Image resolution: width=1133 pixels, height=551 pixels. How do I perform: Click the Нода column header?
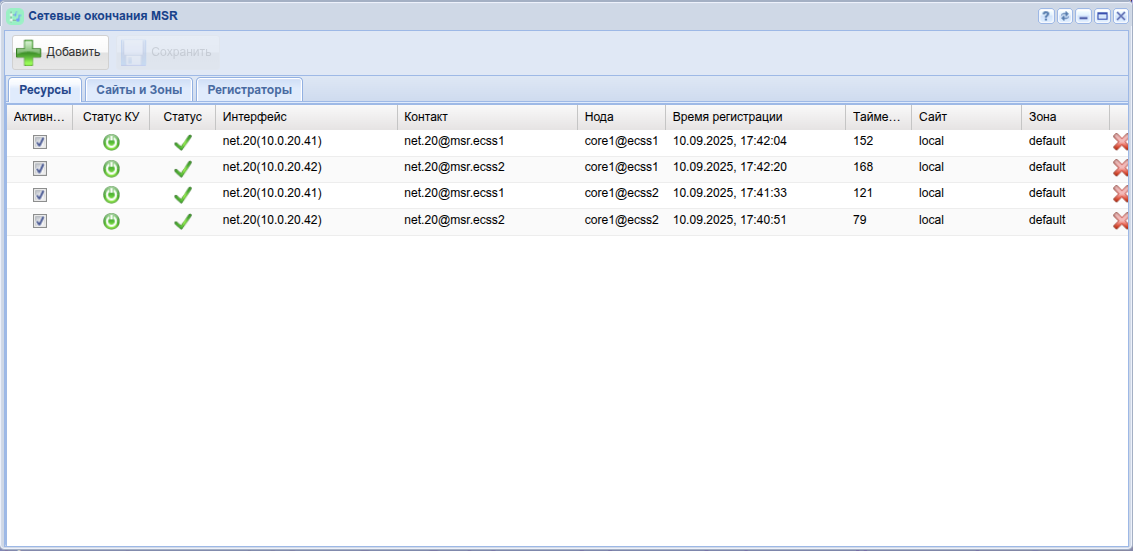coord(620,117)
